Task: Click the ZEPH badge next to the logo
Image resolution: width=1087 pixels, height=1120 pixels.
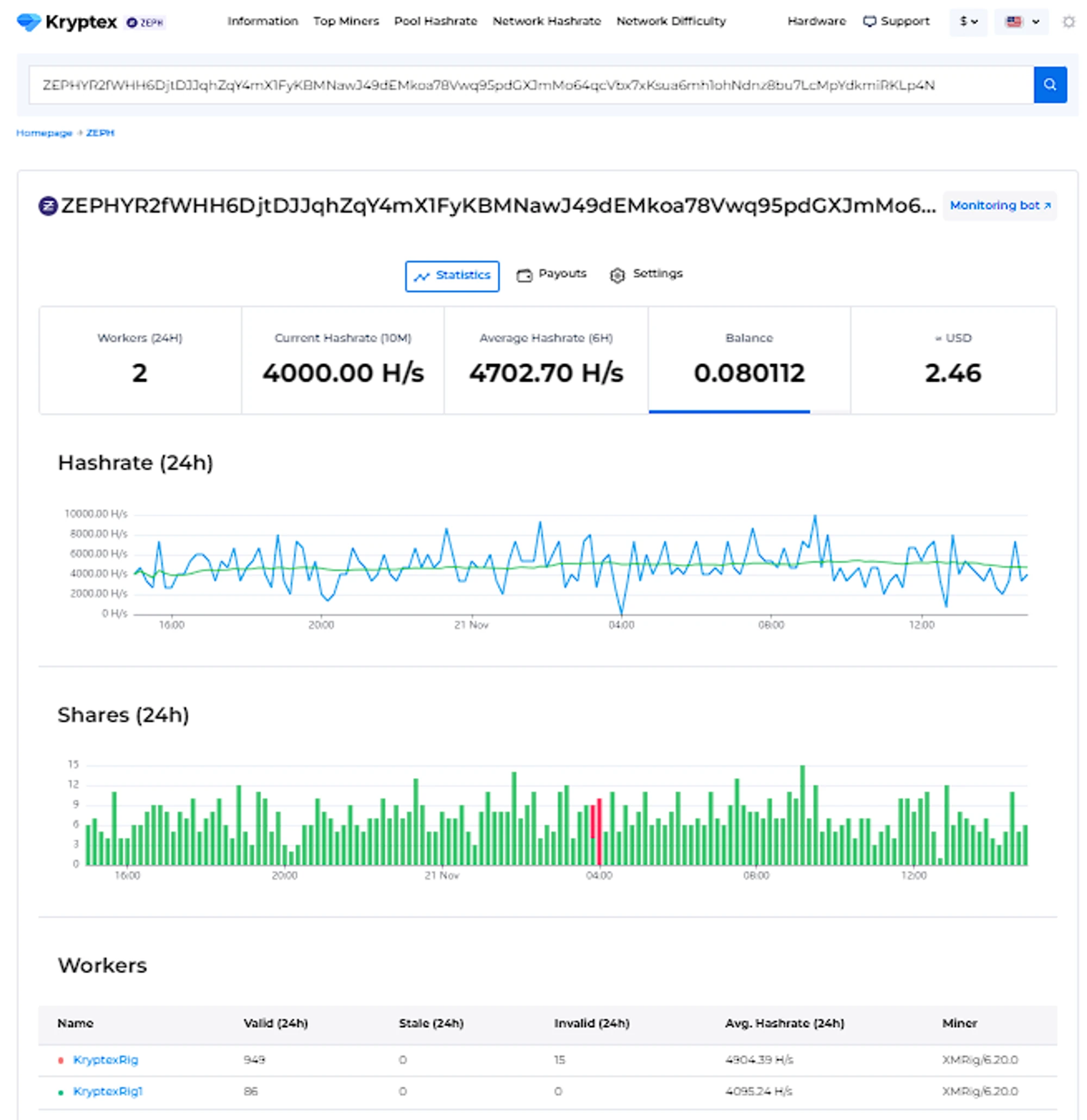Action: coord(145,22)
